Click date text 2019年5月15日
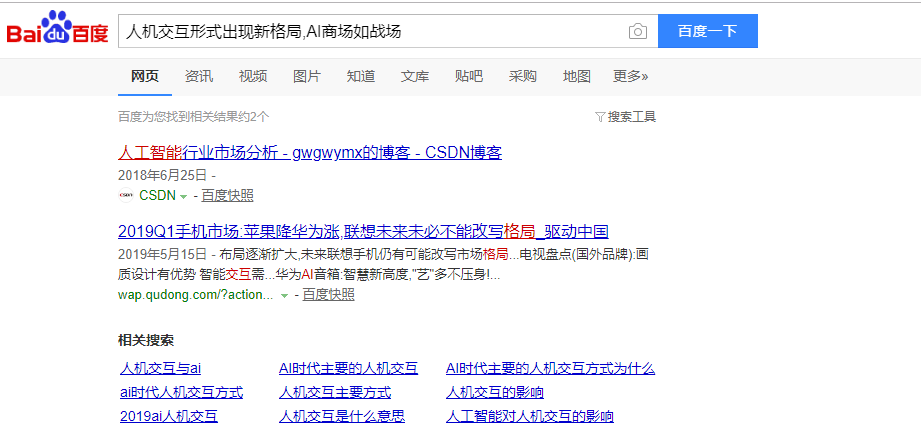This screenshot has width=921, height=448. (x=163, y=254)
